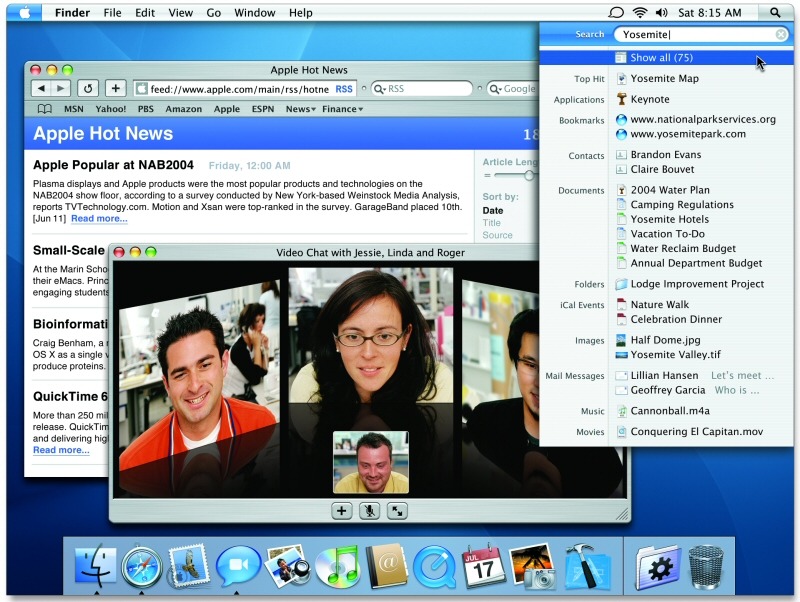The image size is (800, 602).
Task: Open the Apple menu logo
Action: 25,13
